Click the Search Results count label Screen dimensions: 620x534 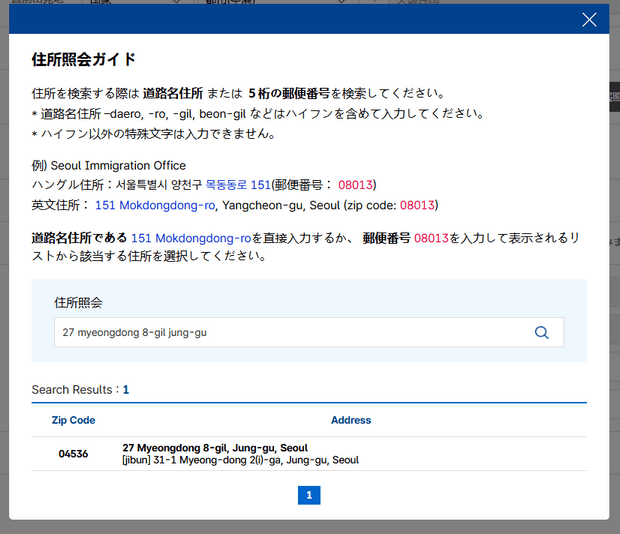pyautogui.click(x=80, y=389)
